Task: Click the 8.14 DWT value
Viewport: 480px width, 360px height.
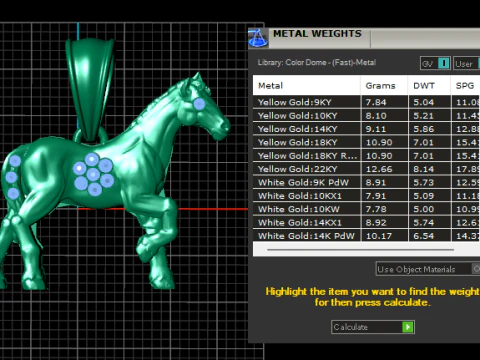Action: tap(424, 169)
